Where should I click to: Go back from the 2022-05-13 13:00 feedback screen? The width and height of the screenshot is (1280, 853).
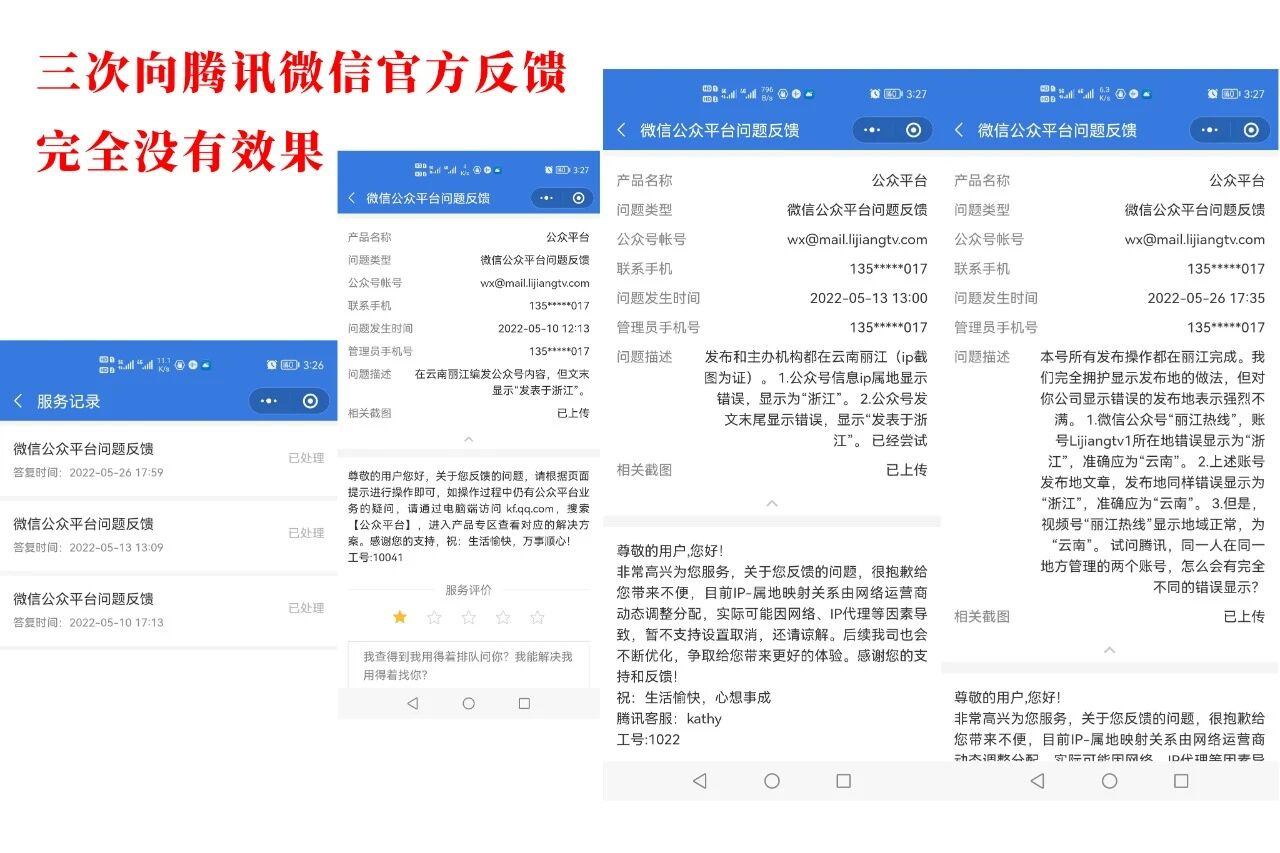[621, 130]
